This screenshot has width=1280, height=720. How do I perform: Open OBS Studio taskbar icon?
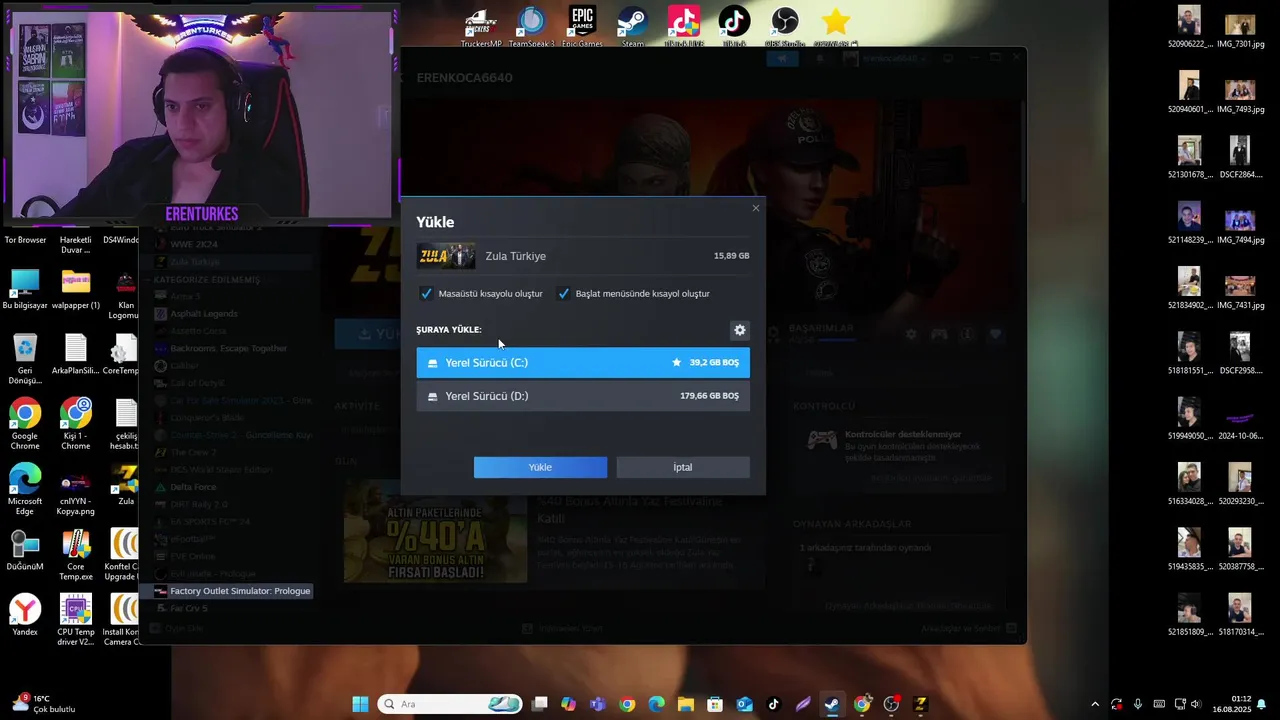click(x=891, y=704)
